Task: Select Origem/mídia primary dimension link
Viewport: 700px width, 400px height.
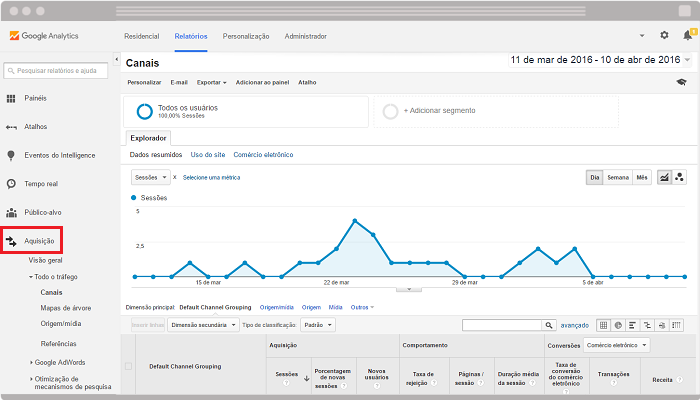Action: click(277, 307)
